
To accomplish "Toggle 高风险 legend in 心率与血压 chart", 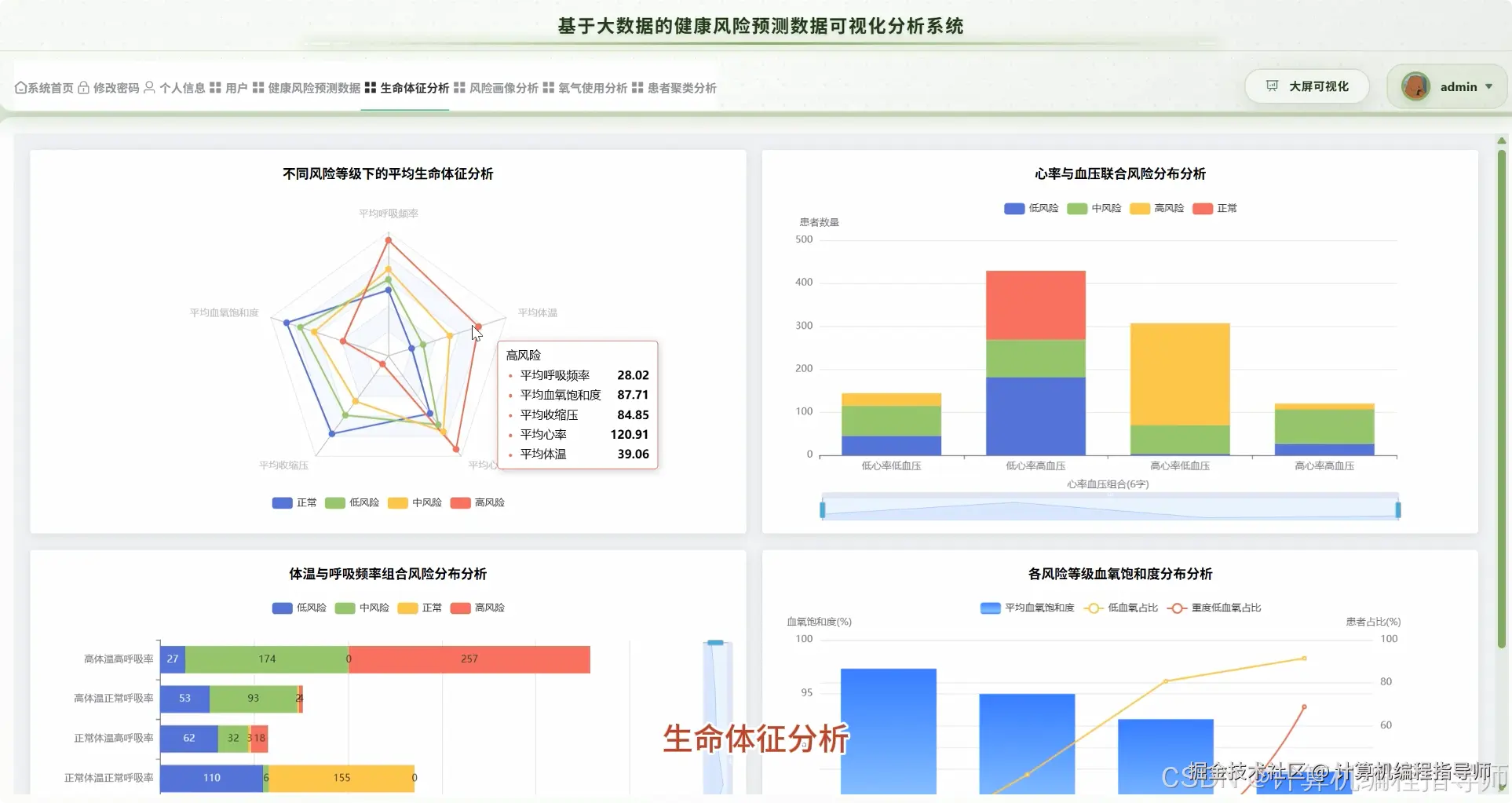I will tap(1157, 208).
